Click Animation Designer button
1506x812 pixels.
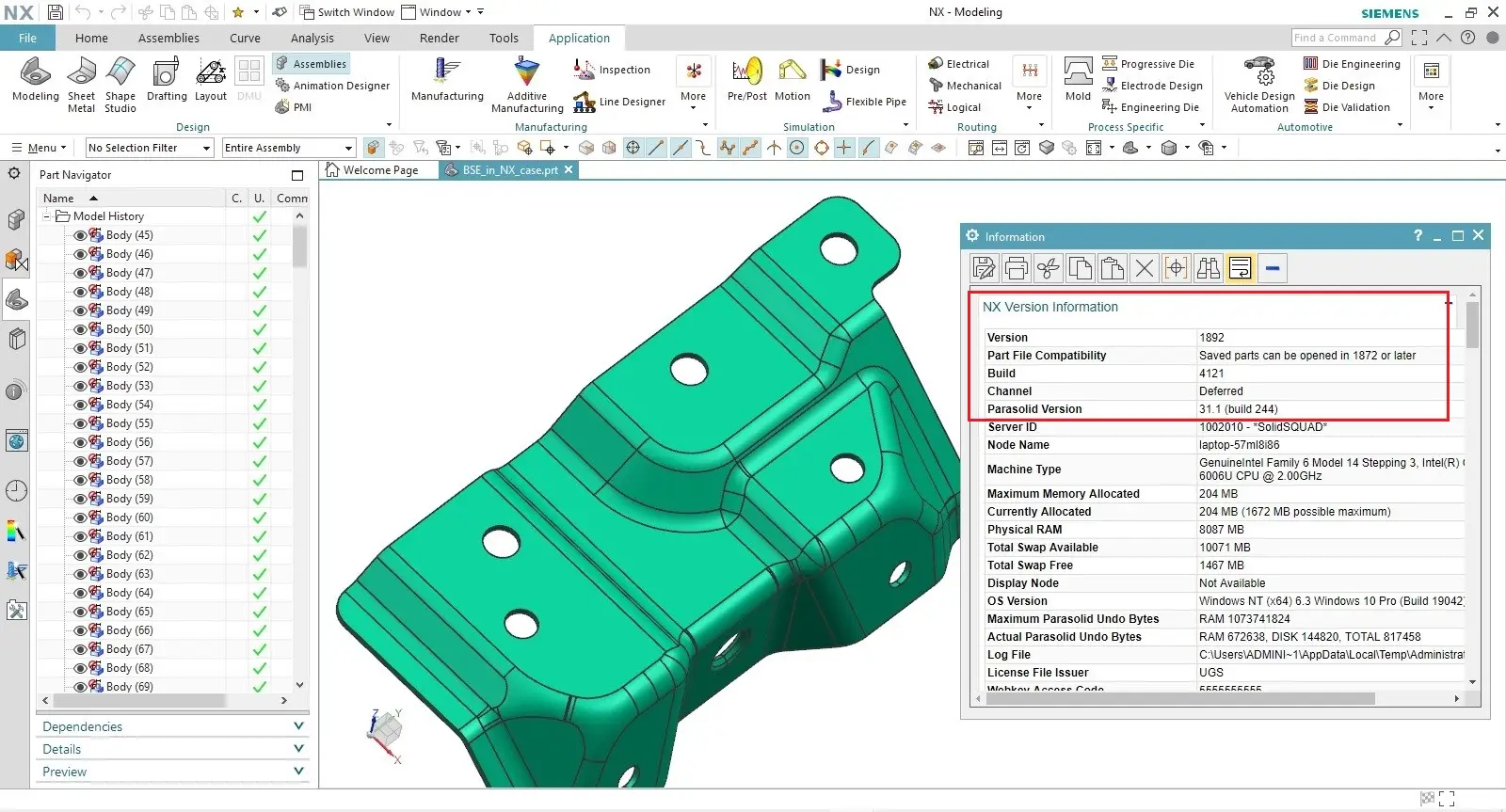pos(332,86)
